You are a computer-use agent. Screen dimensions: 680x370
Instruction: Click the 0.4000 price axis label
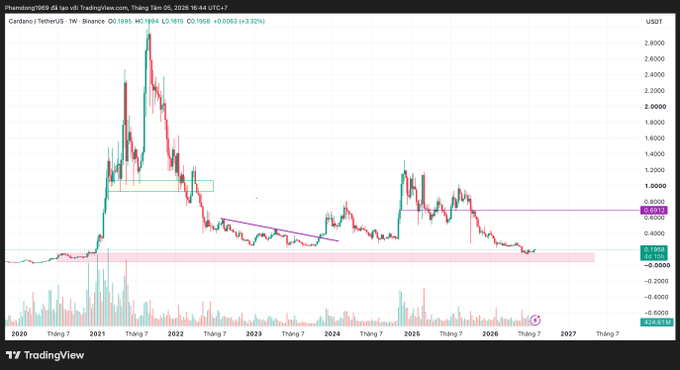[x=654, y=233]
